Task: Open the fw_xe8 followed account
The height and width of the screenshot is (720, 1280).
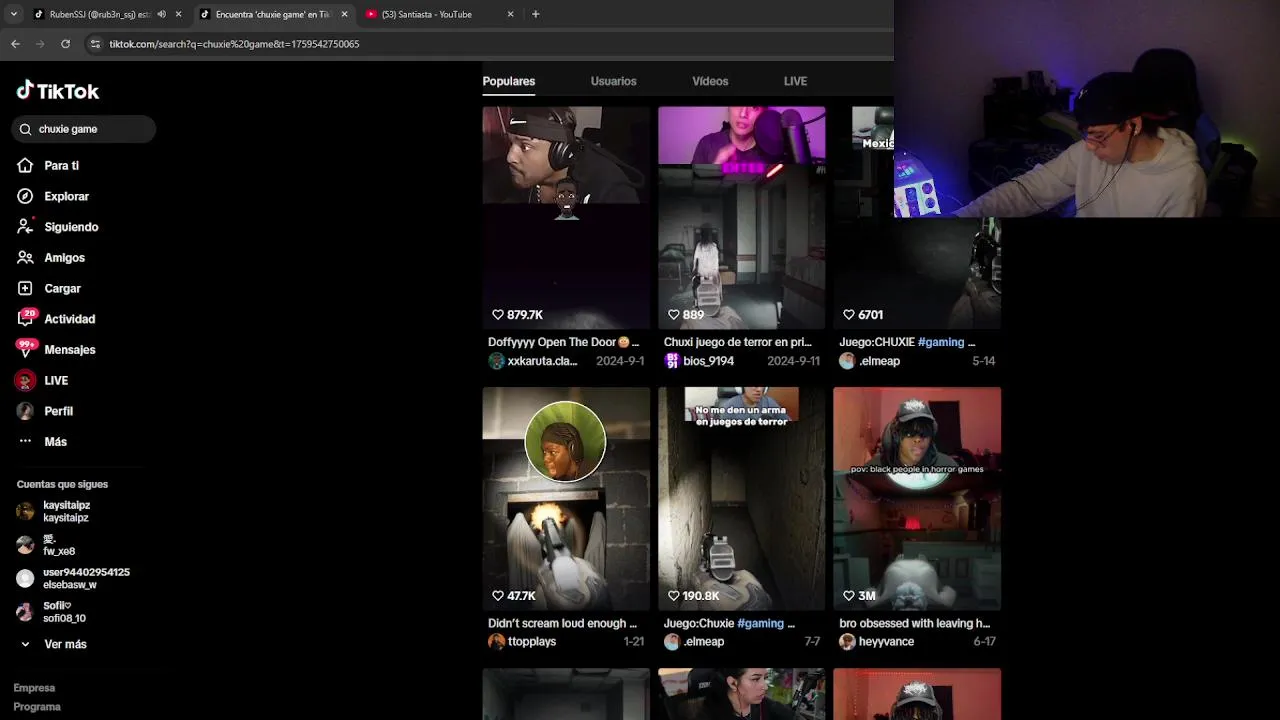Action: [47, 545]
